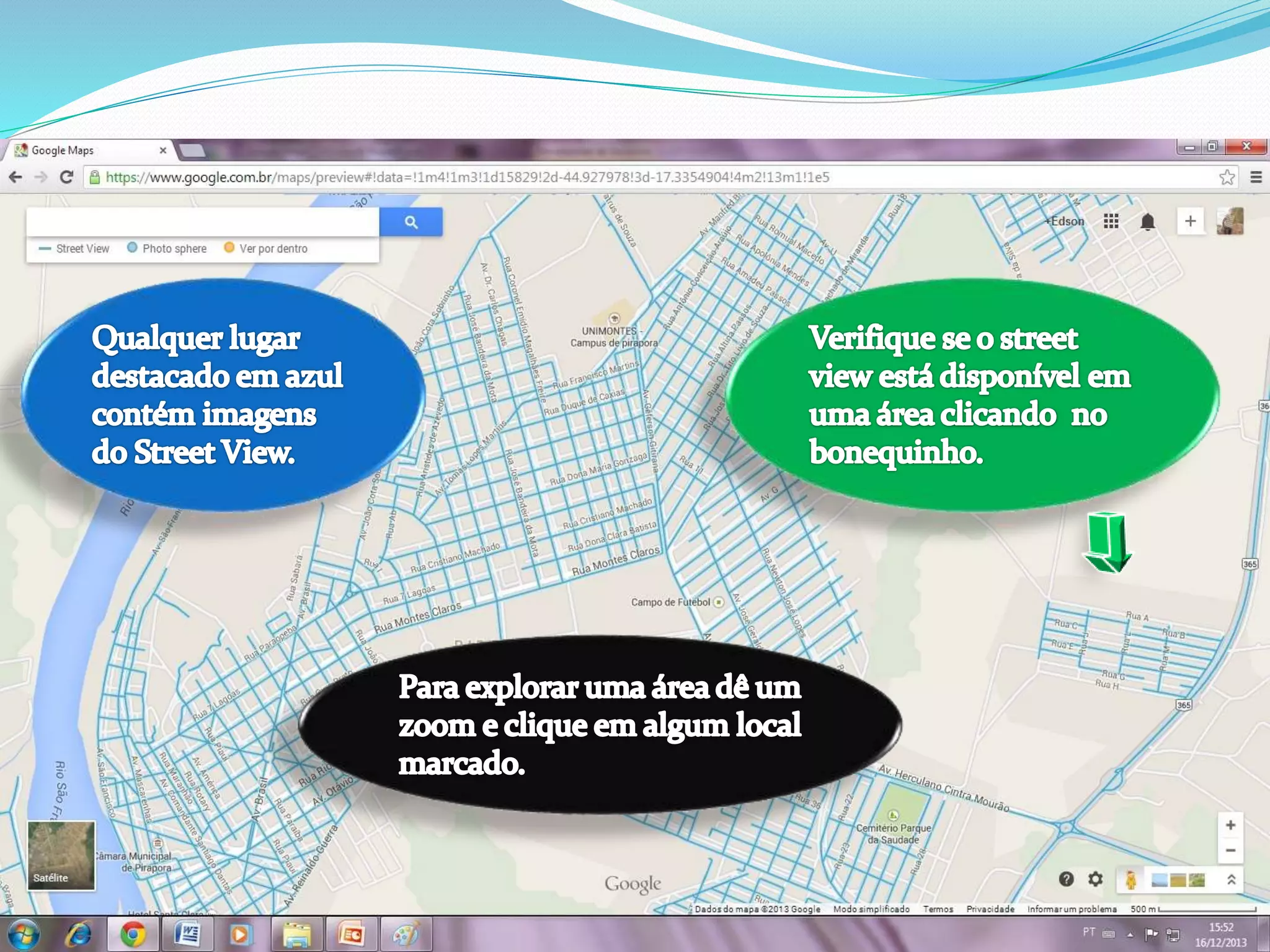This screenshot has height=952, width=1270.
Task: Toggle the Photo sphere legend option
Action: point(167,249)
